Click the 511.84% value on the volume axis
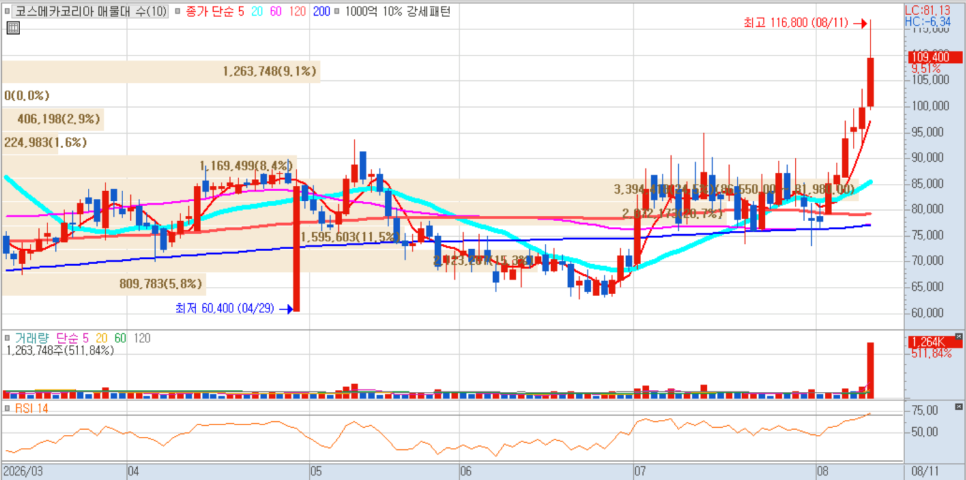The height and width of the screenshot is (480, 966). 933,353
